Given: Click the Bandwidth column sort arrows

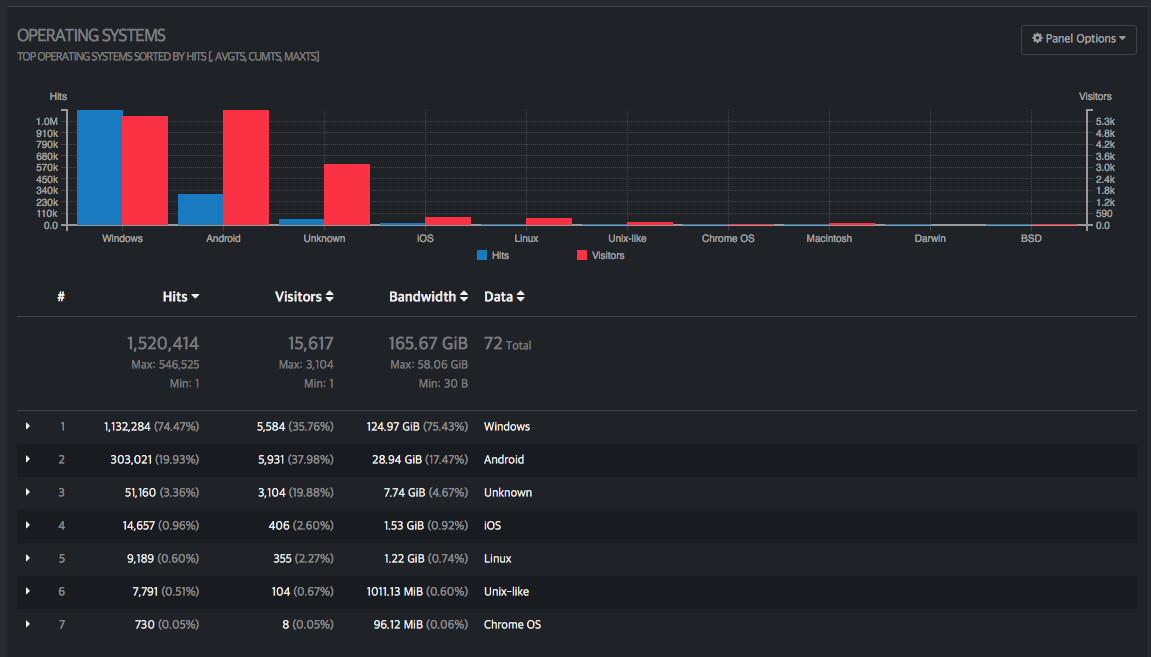Looking at the screenshot, I should (x=464, y=297).
